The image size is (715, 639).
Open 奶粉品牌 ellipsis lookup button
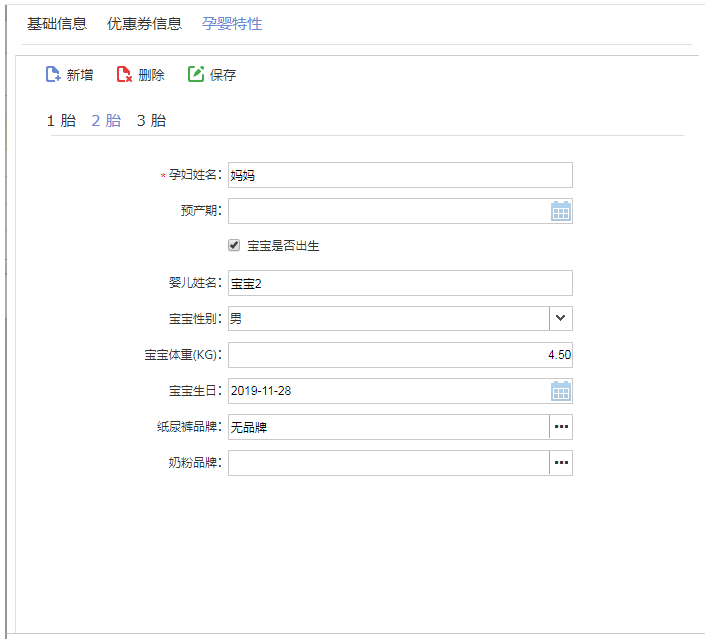coord(561,463)
